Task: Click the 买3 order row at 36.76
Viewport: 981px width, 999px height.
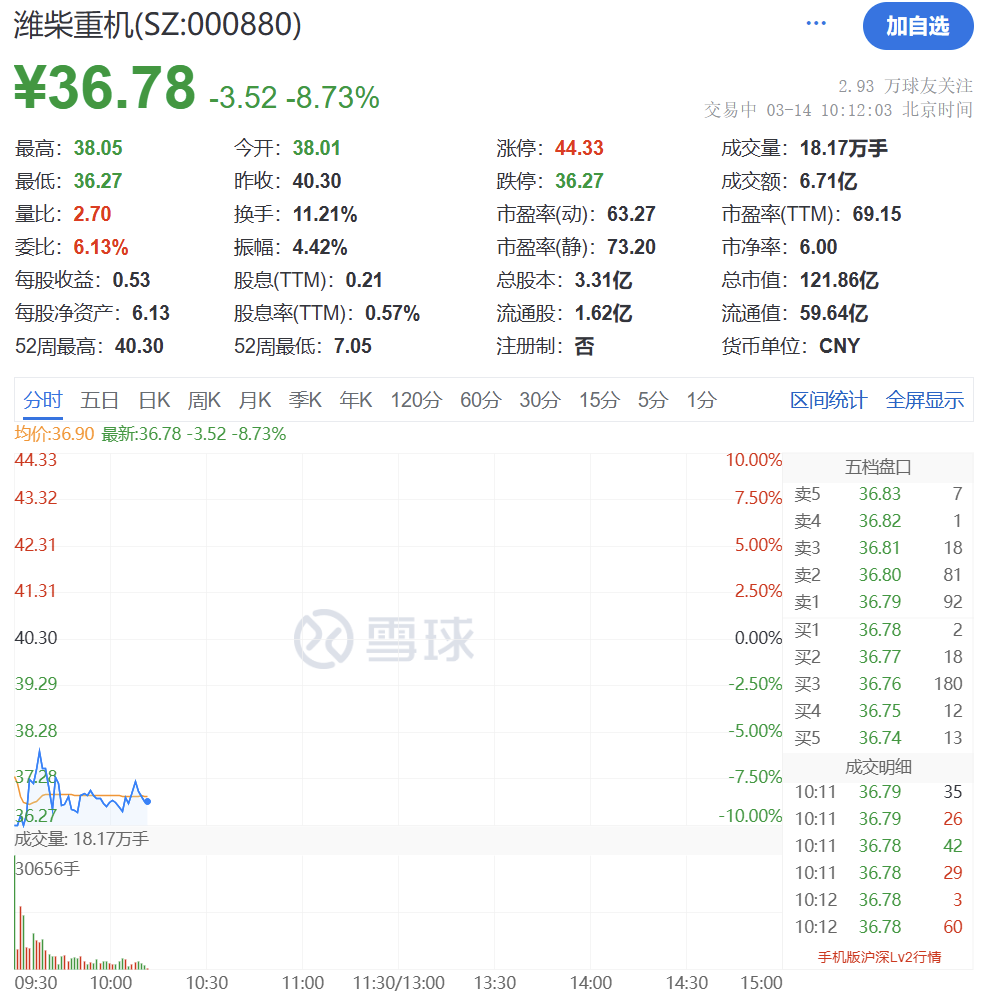Action: 878,684
